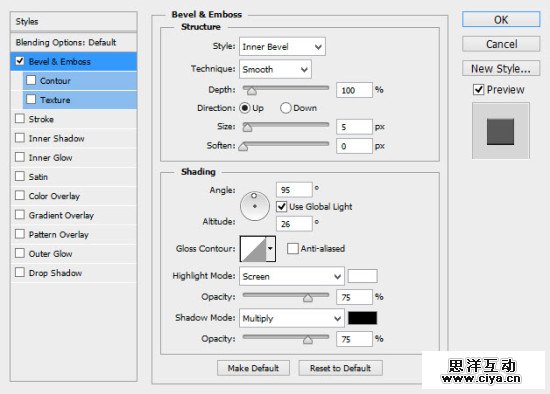This screenshot has width=550, height=394.
Task: Click the New Style... button
Action: pyautogui.click(x=501, y=69)
